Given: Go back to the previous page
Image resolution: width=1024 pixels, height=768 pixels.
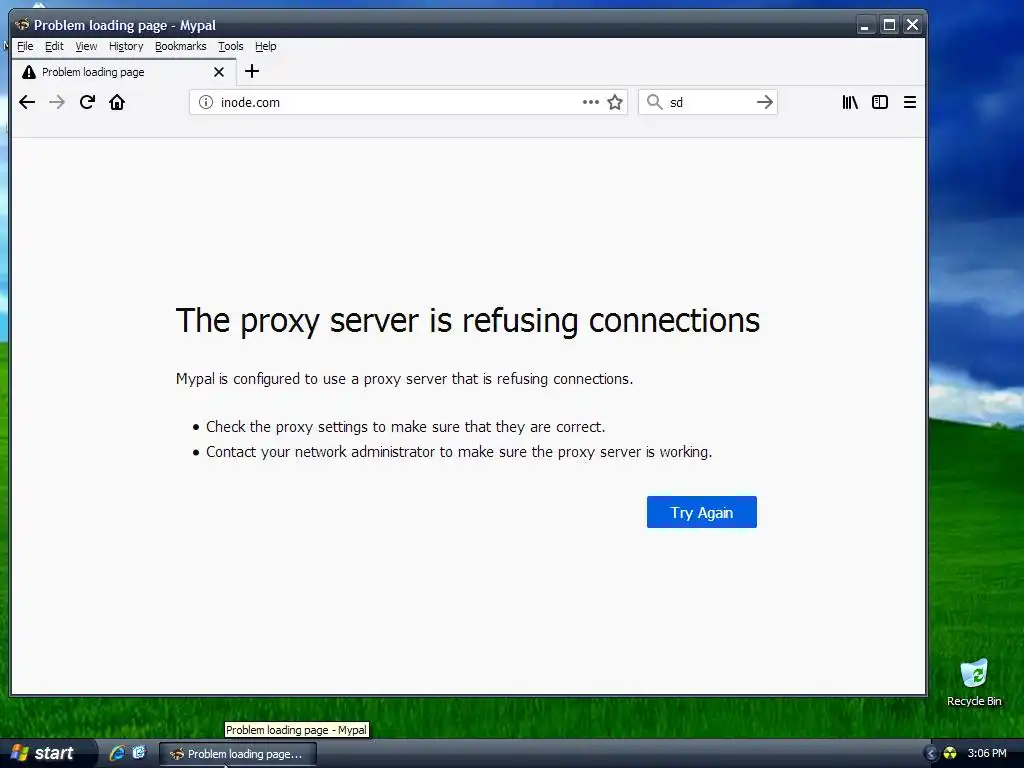Looking at the screenshot, I should tap(27, 102).
